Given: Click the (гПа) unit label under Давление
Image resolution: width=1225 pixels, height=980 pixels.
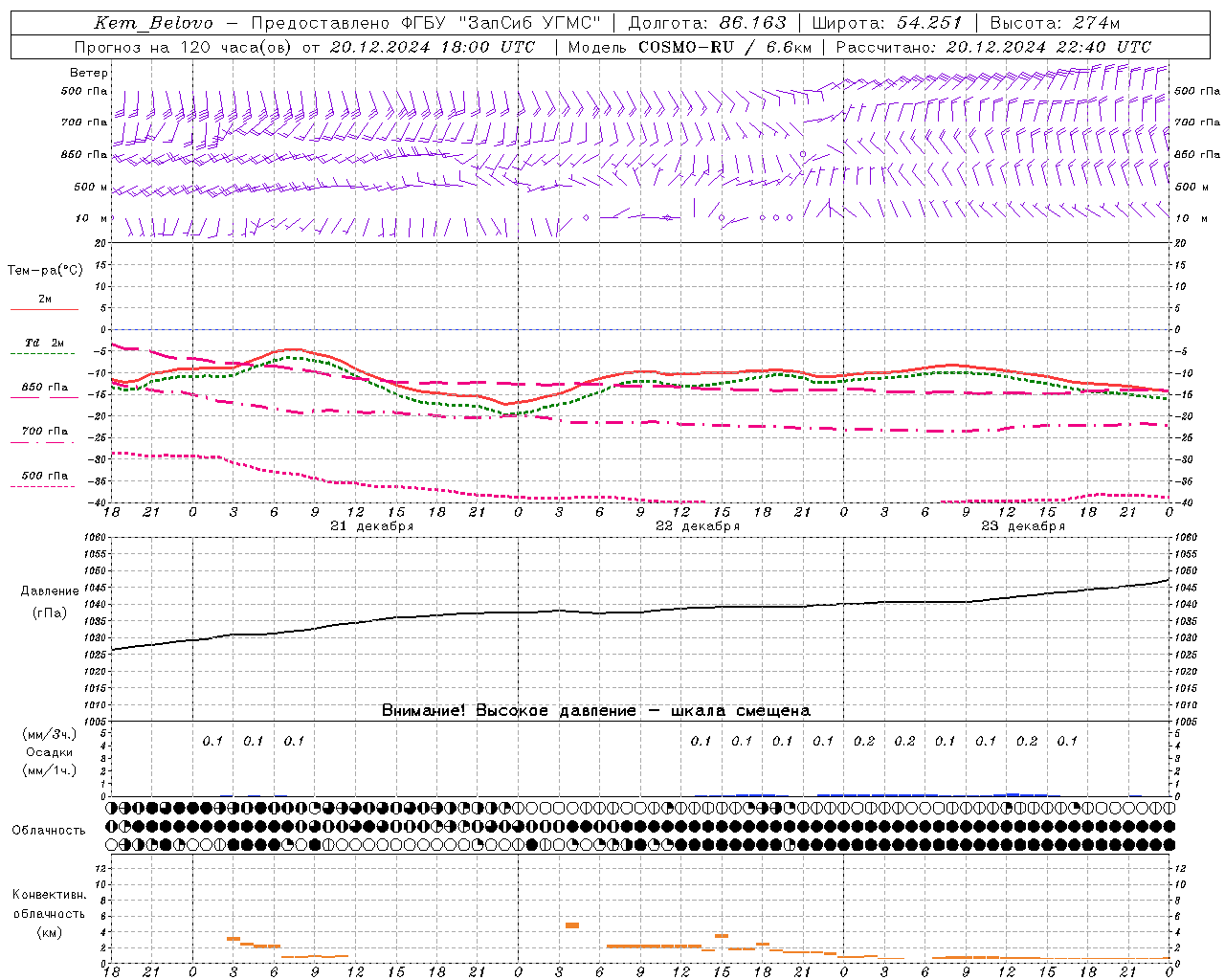Looking at the screenshot, I should [50, 613].
